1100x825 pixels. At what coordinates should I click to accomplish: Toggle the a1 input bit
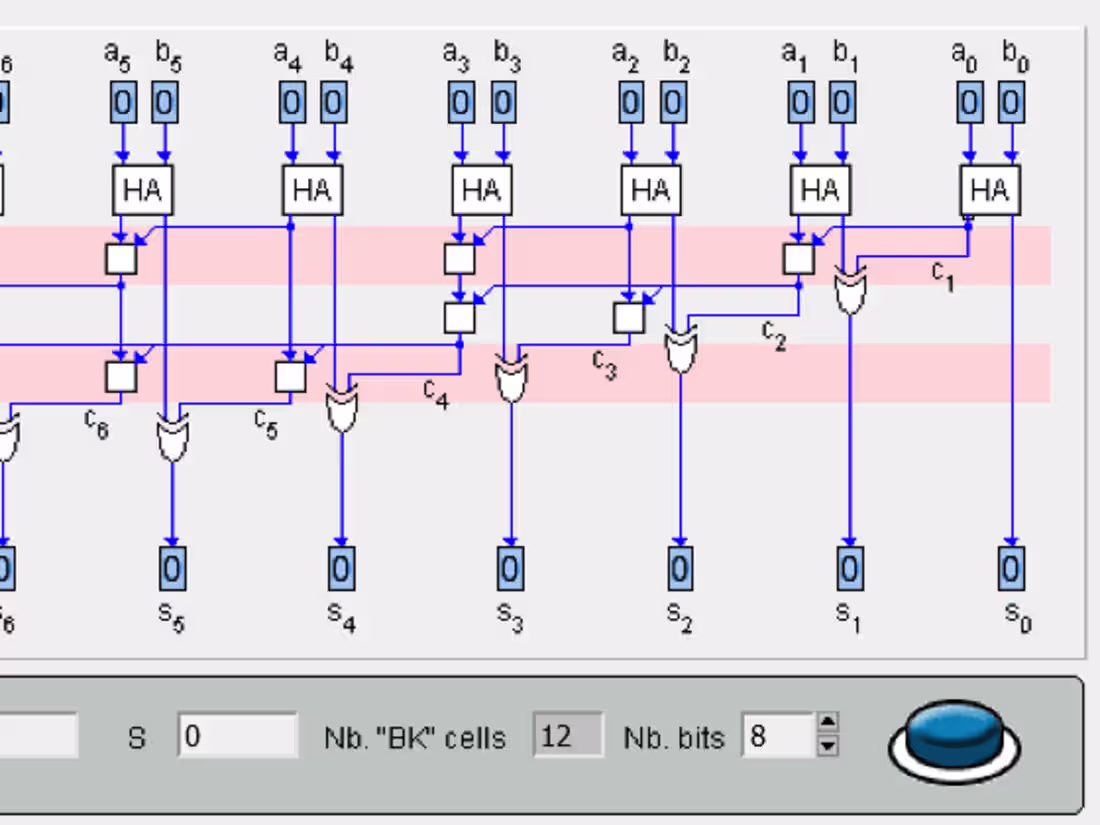(801, 102)
